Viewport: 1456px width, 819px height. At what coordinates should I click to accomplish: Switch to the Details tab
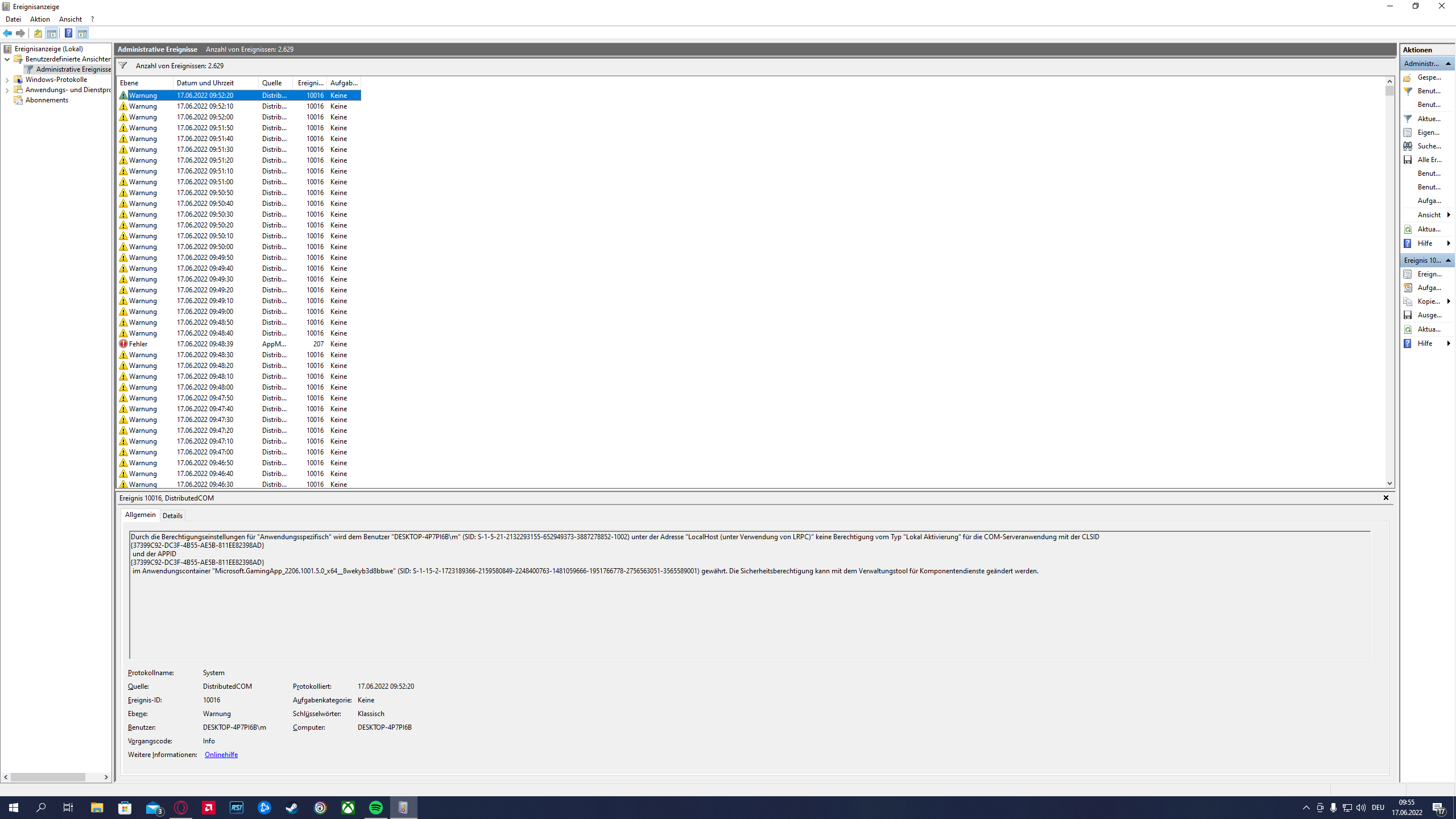172,515
